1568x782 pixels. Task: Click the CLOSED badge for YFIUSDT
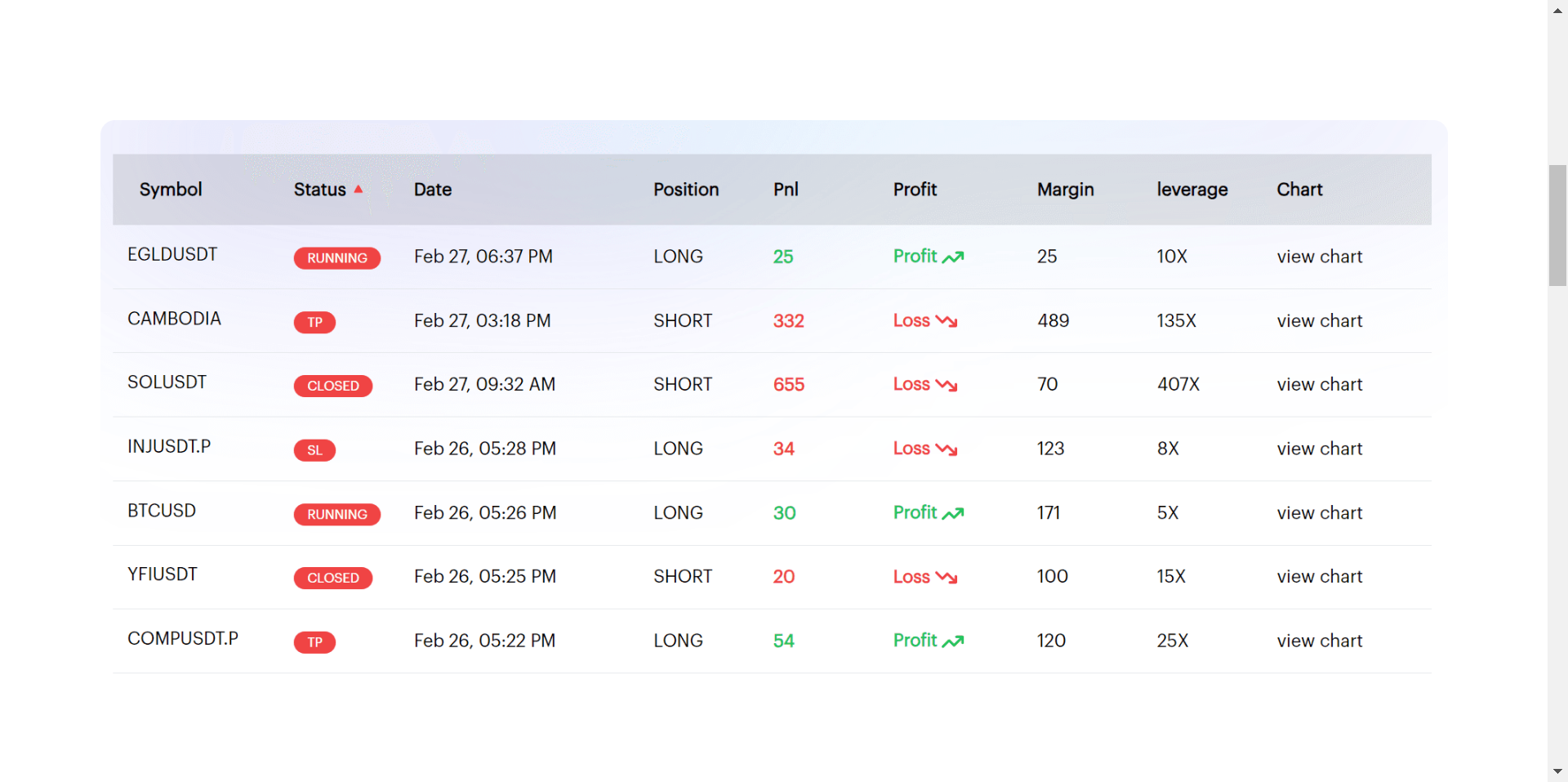click(333, 578)
